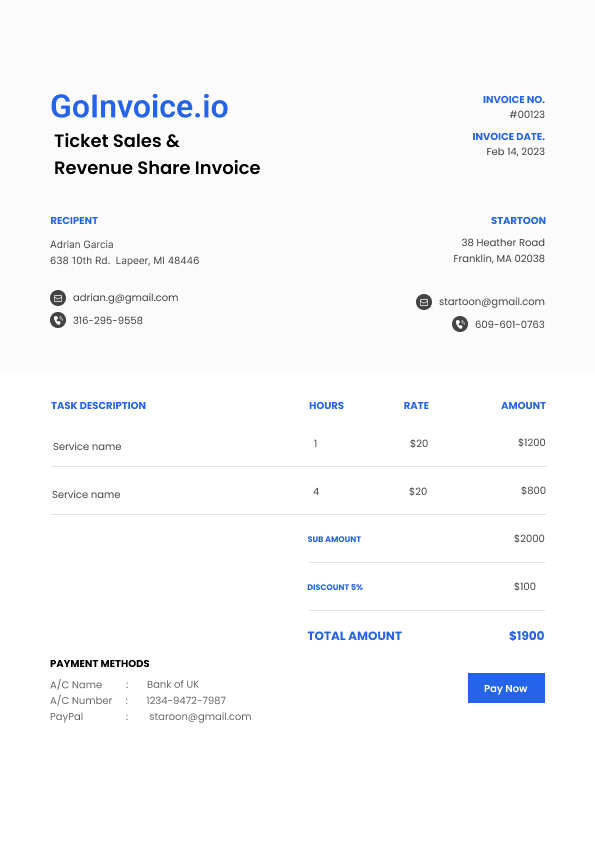
Task: Click the total amount $1900
Action: (x=526, y=636)
